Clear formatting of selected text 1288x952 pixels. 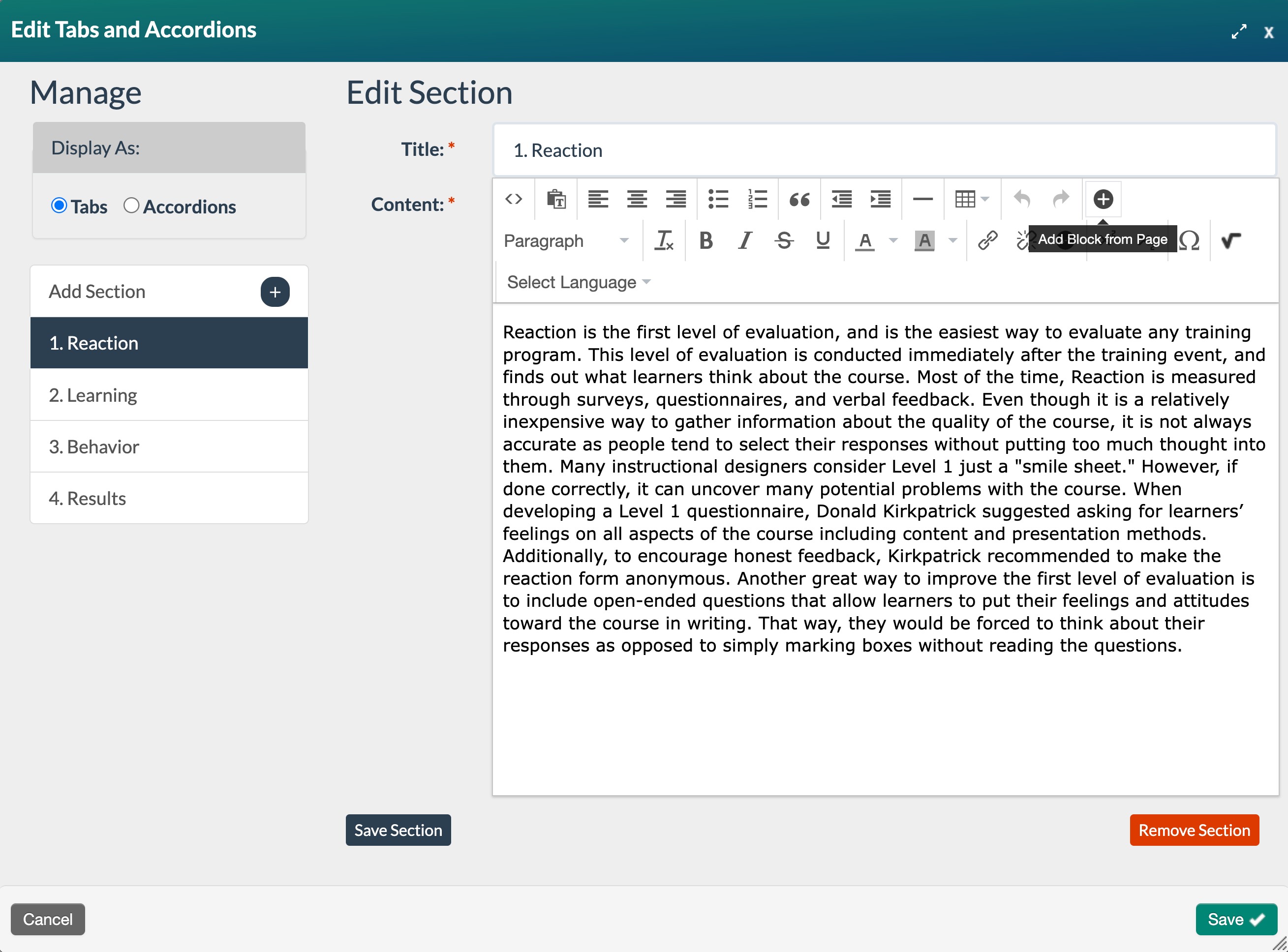[x=664, y=240]
